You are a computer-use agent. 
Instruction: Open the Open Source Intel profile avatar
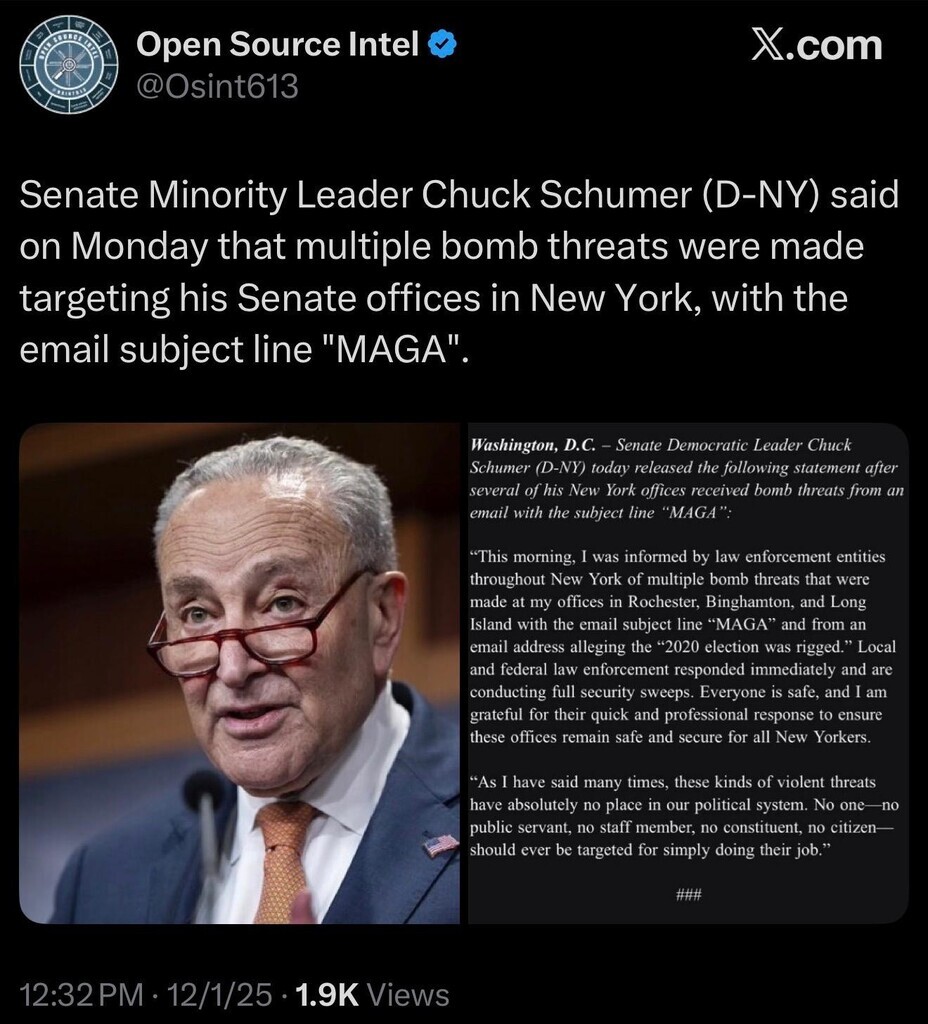point(69,64)
